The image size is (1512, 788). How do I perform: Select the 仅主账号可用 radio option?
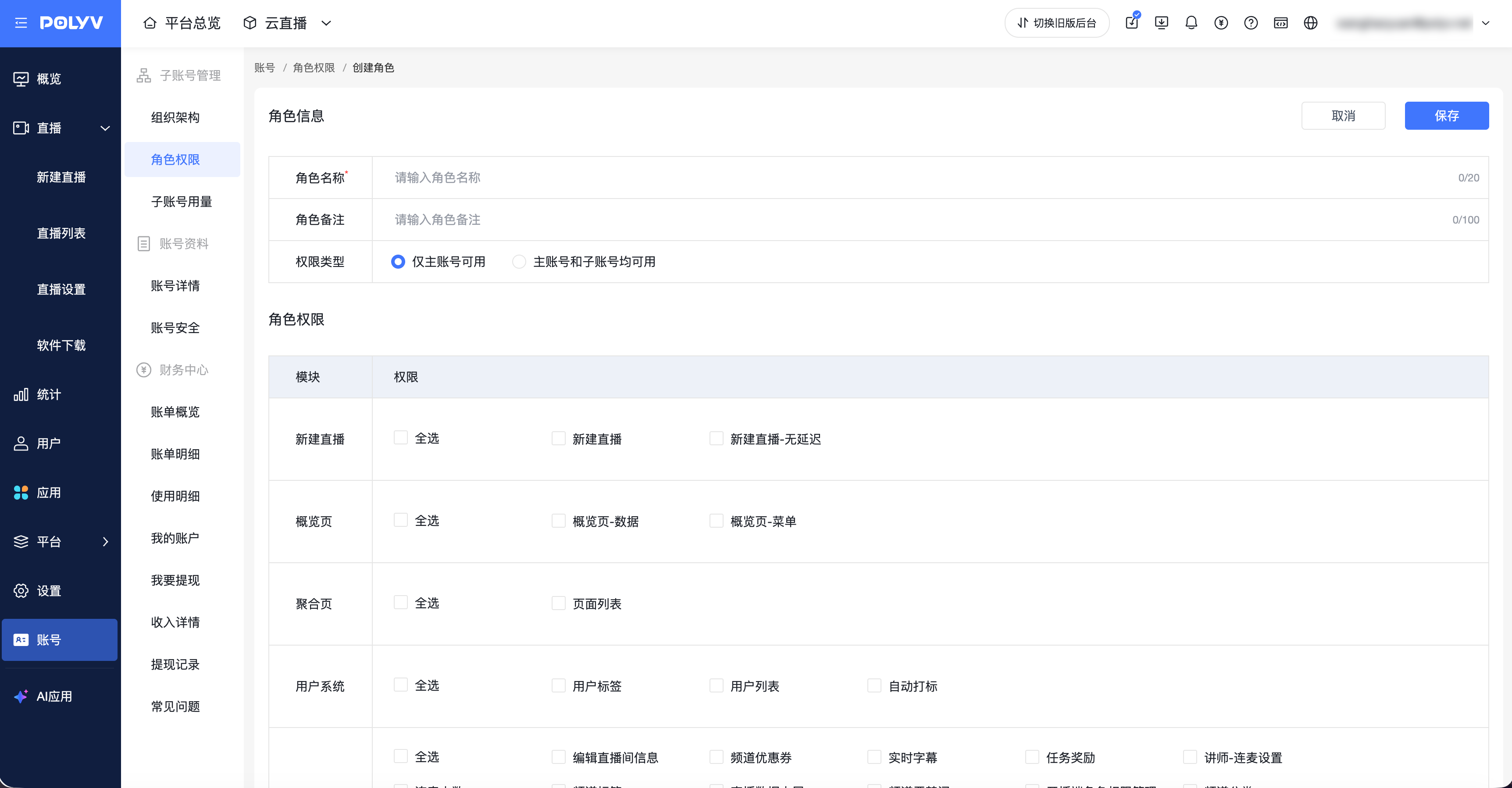[398, 262]
